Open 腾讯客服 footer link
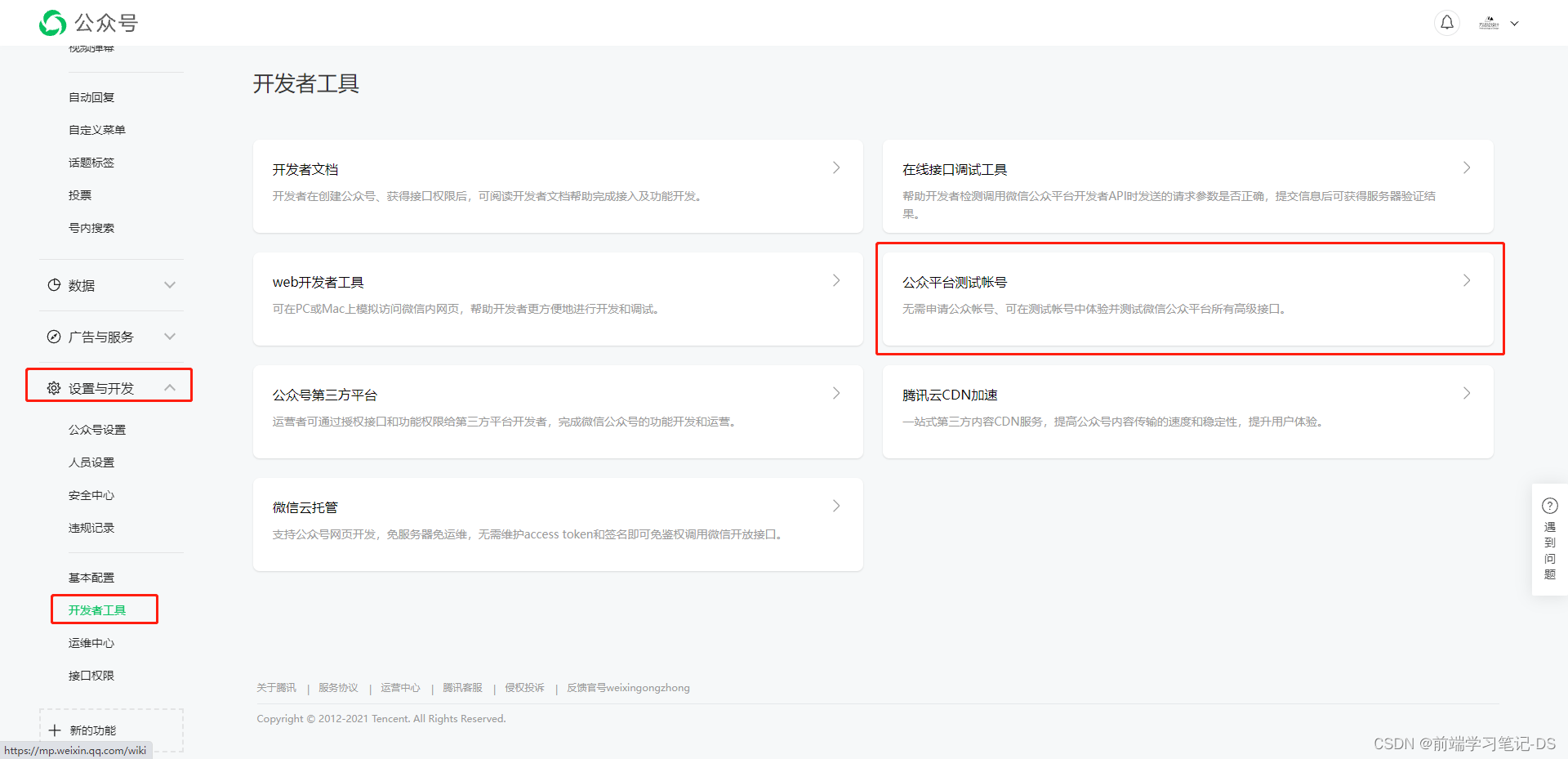 coord(463,688)
